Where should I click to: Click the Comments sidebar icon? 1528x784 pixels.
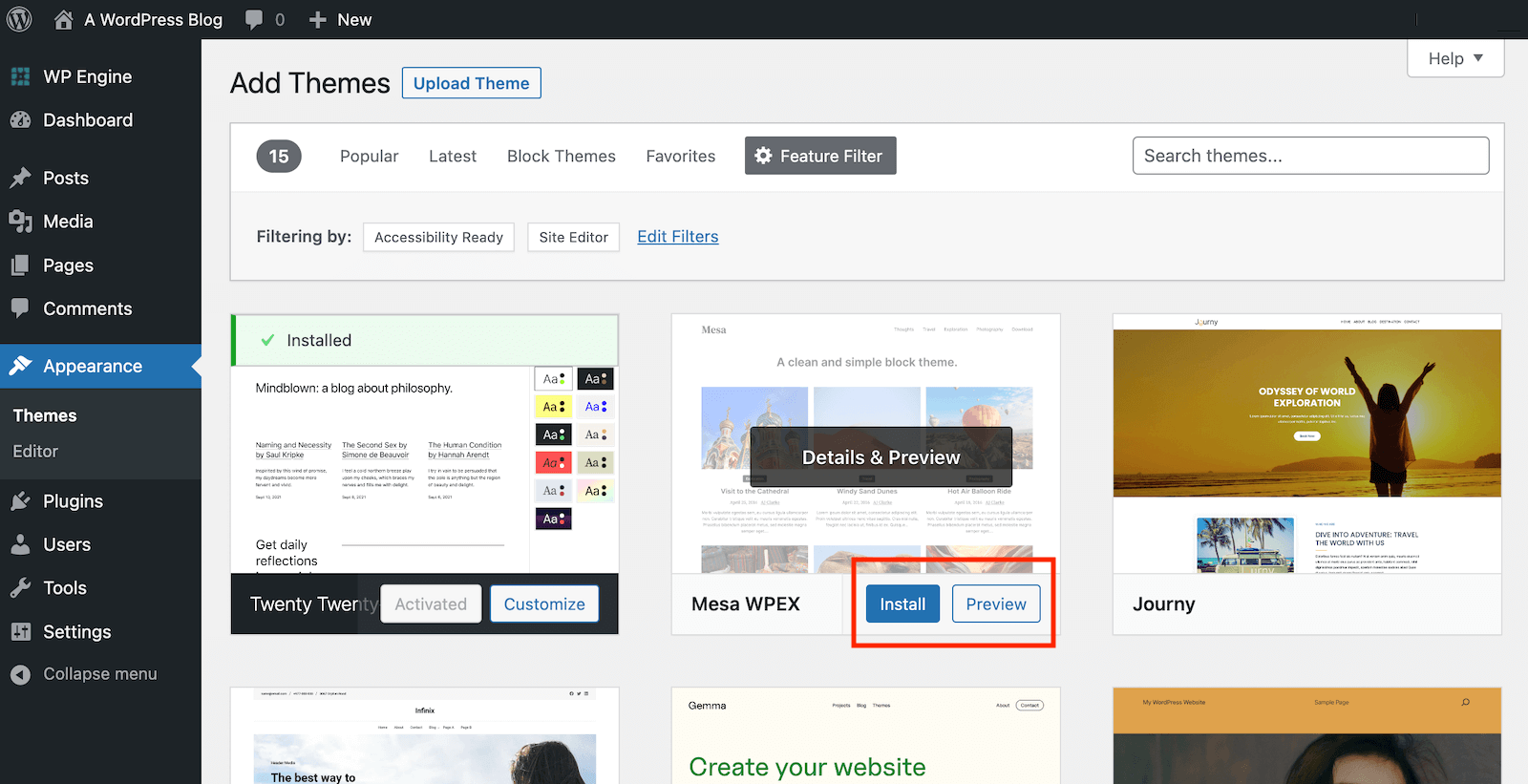(x=20, y=308)
